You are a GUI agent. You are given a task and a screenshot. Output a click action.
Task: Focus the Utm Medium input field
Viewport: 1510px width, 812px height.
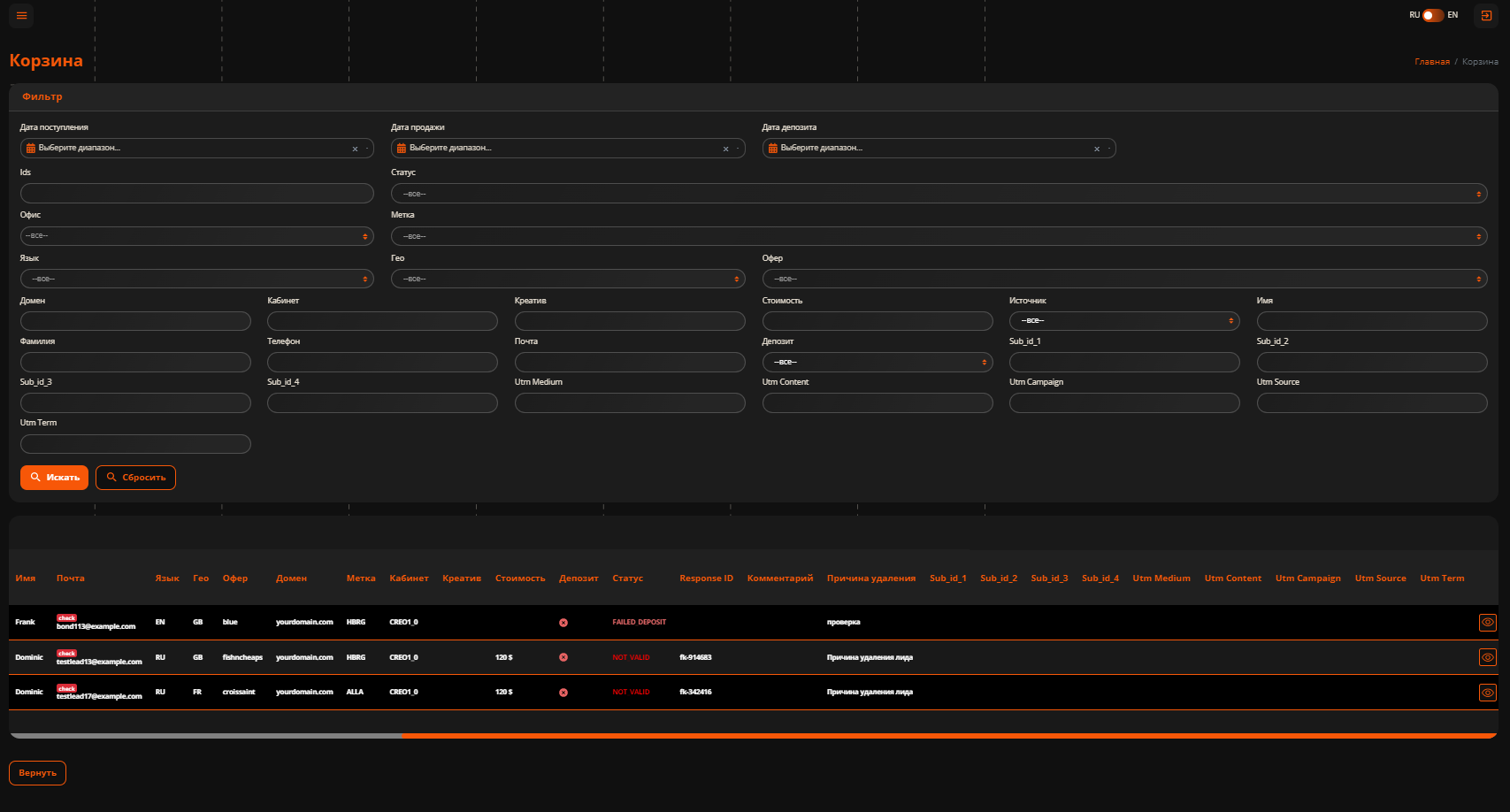[x=630, y=403]
